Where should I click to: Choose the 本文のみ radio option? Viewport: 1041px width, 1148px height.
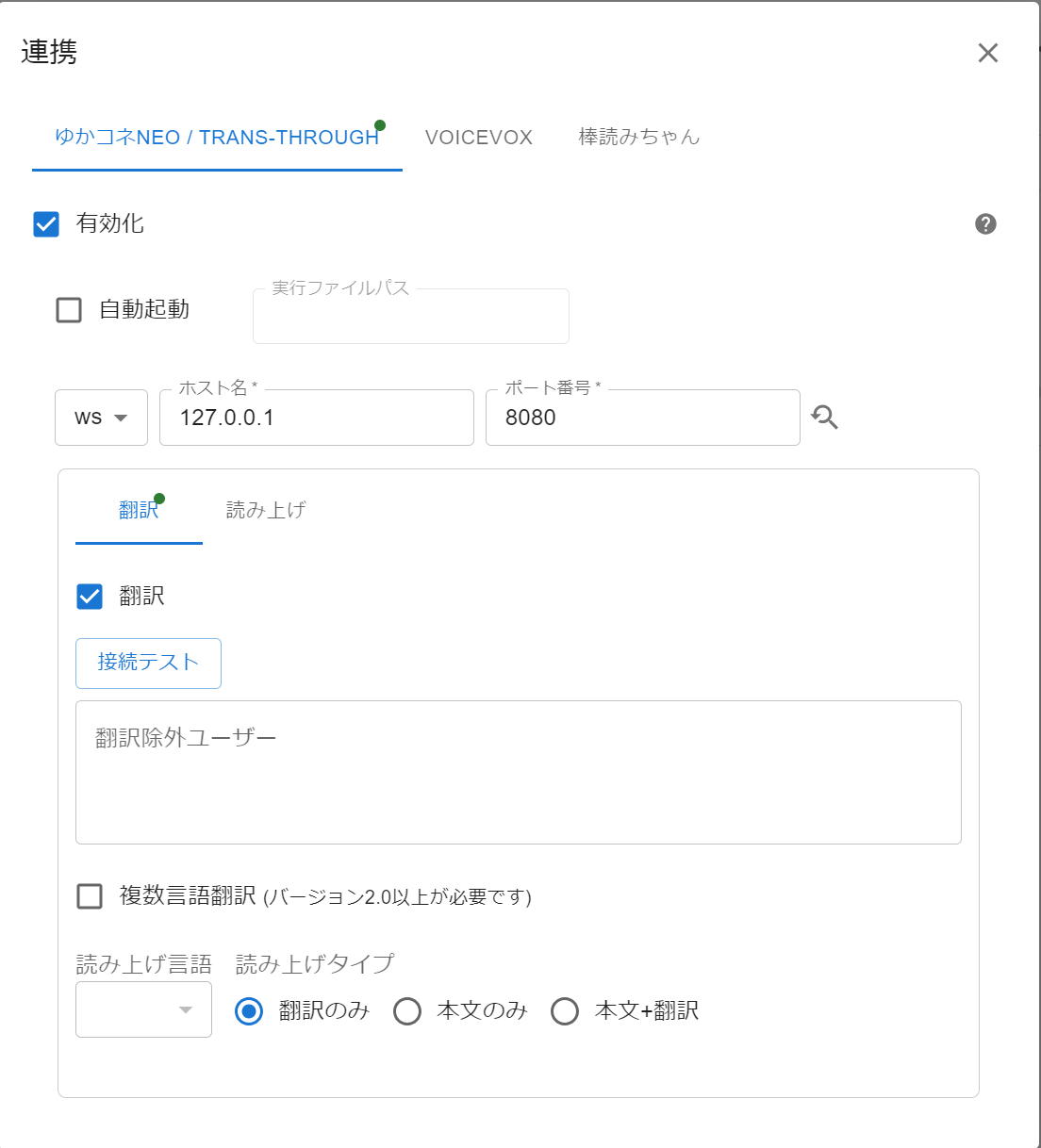pos(407,1011)
